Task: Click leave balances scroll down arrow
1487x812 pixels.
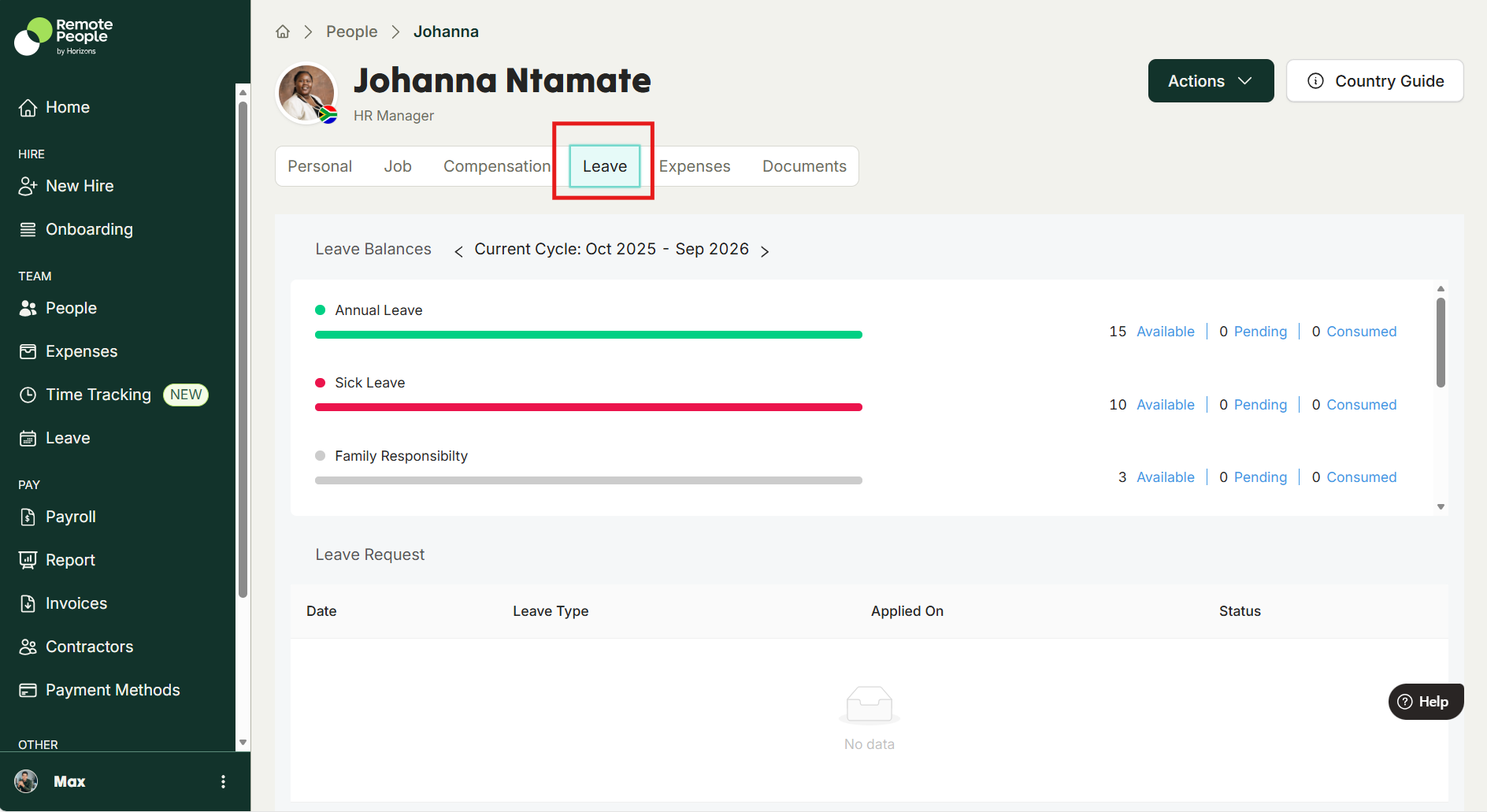Action: 1441,507
